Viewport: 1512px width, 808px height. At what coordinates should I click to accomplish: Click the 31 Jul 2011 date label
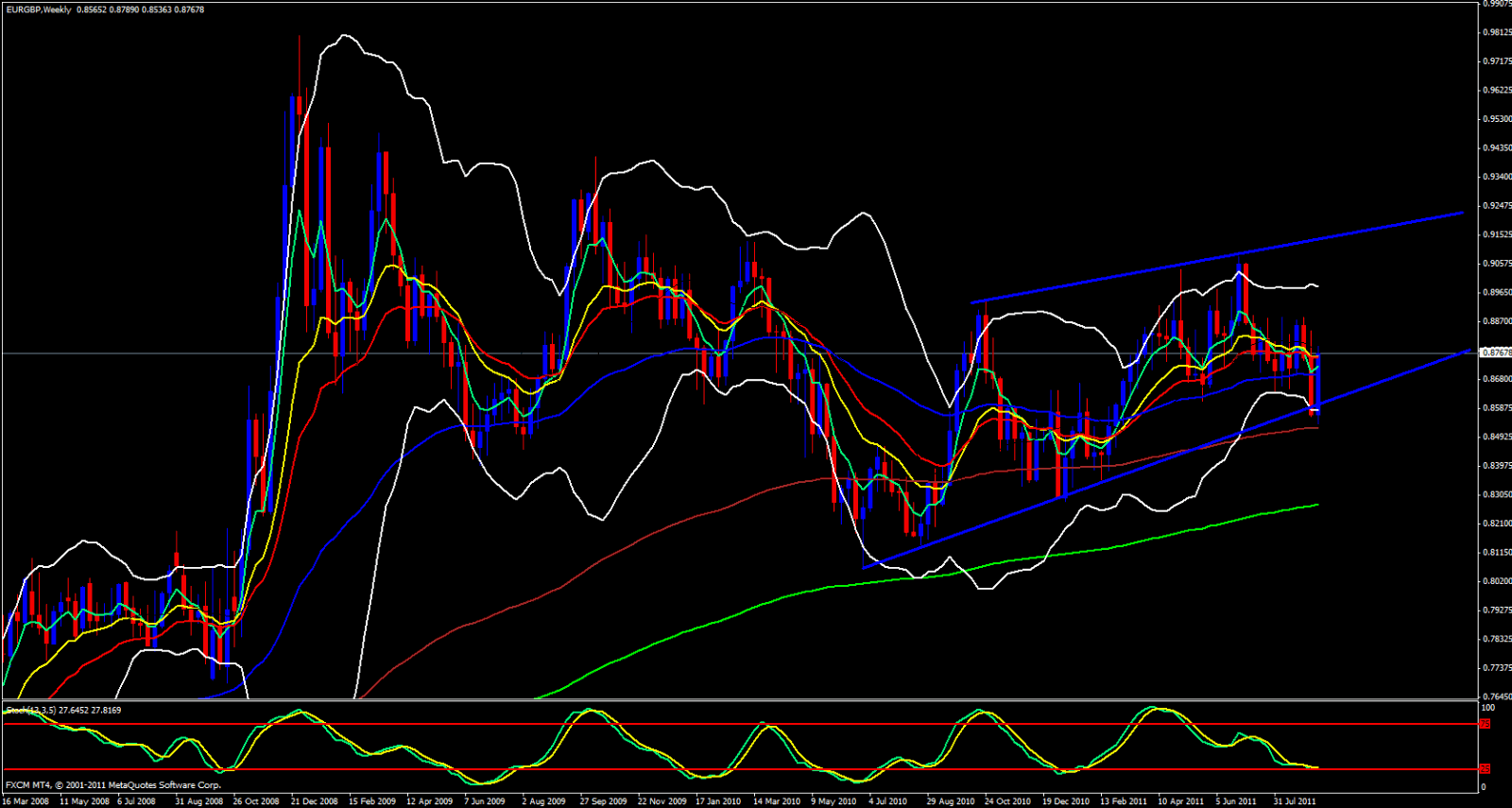[1294, 801]
